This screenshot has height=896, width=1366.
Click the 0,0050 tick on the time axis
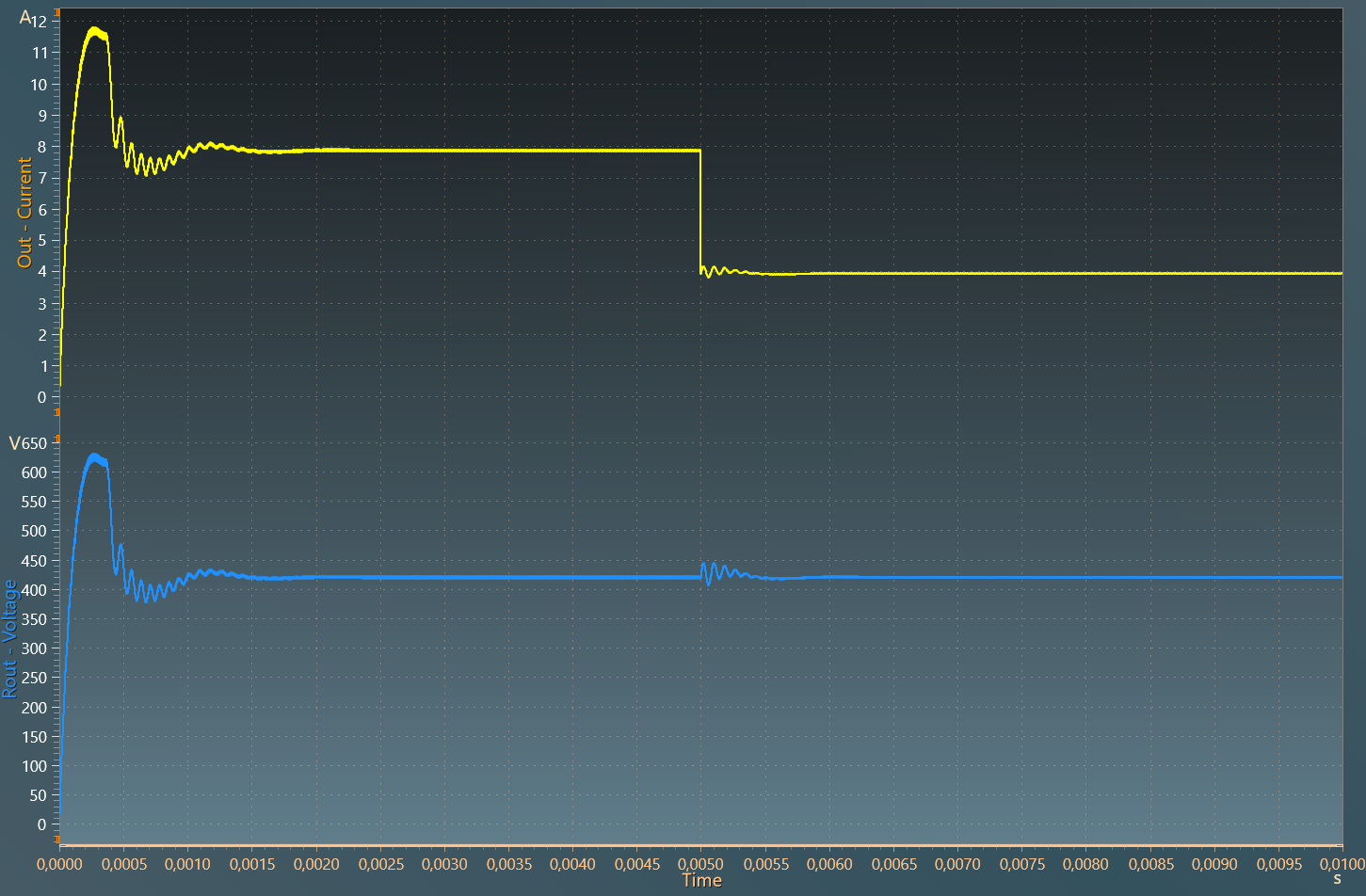coord(701,864)
